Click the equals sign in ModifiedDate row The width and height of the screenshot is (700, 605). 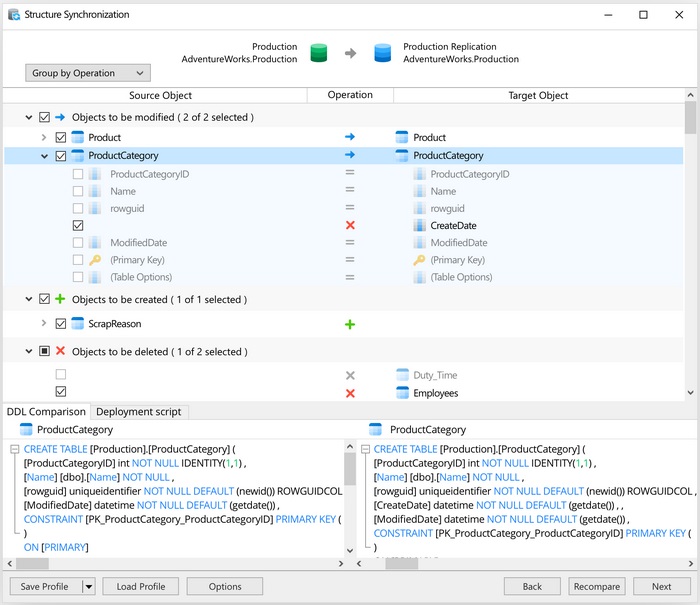tap(350, 242)
